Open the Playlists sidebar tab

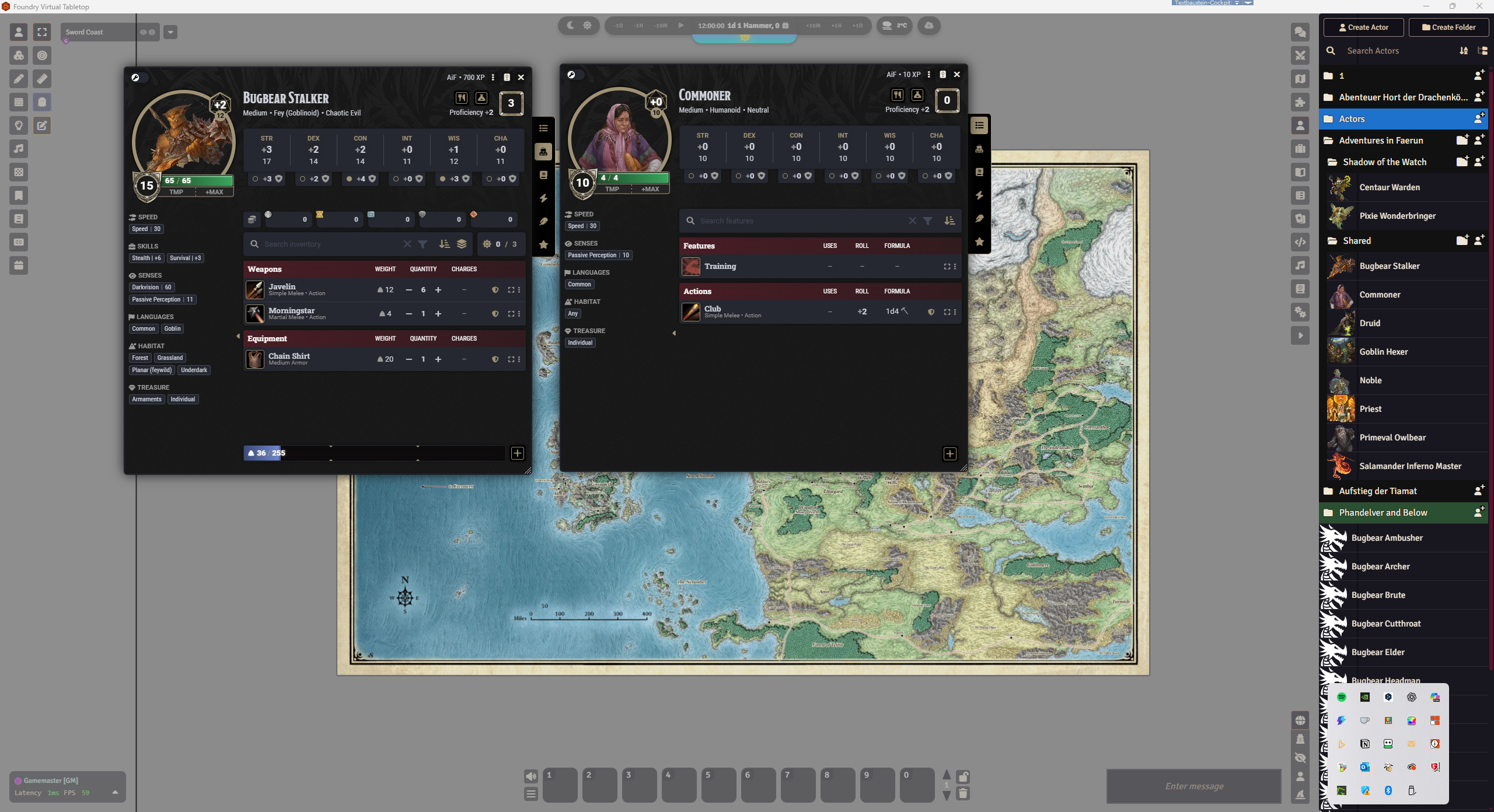pos(1300,265)
